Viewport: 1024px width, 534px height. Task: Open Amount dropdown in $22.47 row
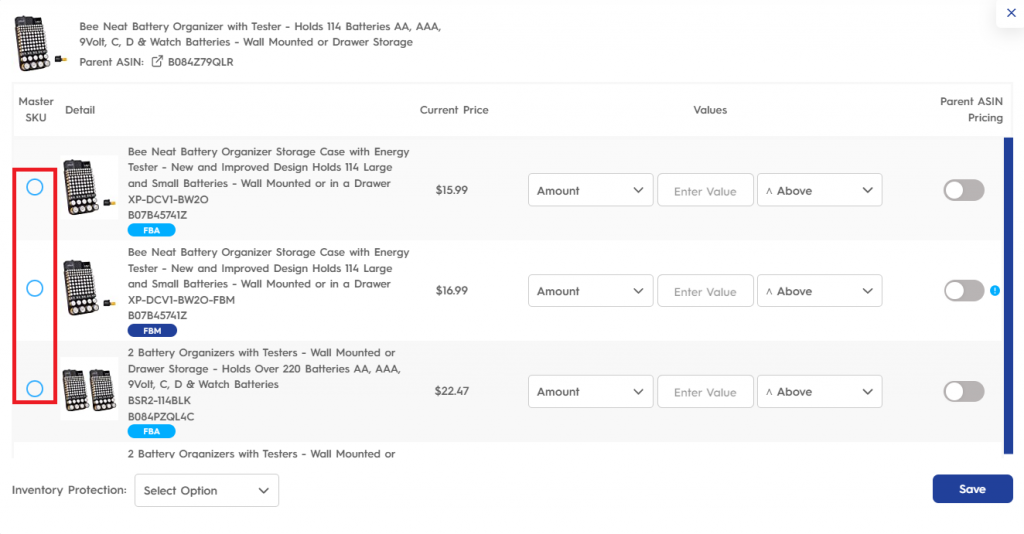point(590,391)
